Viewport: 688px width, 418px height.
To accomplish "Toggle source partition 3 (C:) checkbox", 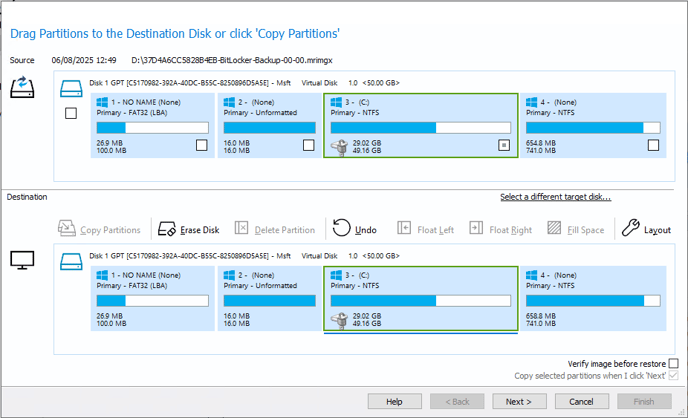I will [504, 145].
